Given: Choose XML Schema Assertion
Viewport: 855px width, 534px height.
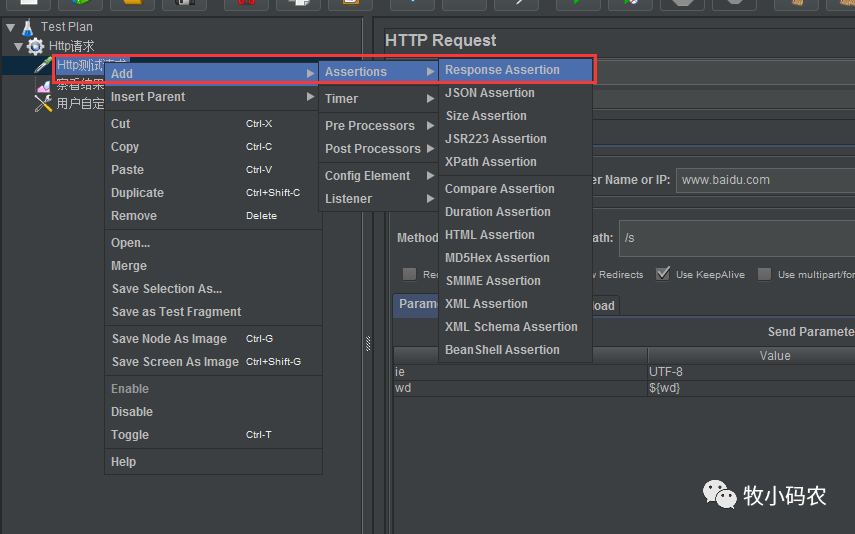Looking at the screenshot, I should point(515,326).
